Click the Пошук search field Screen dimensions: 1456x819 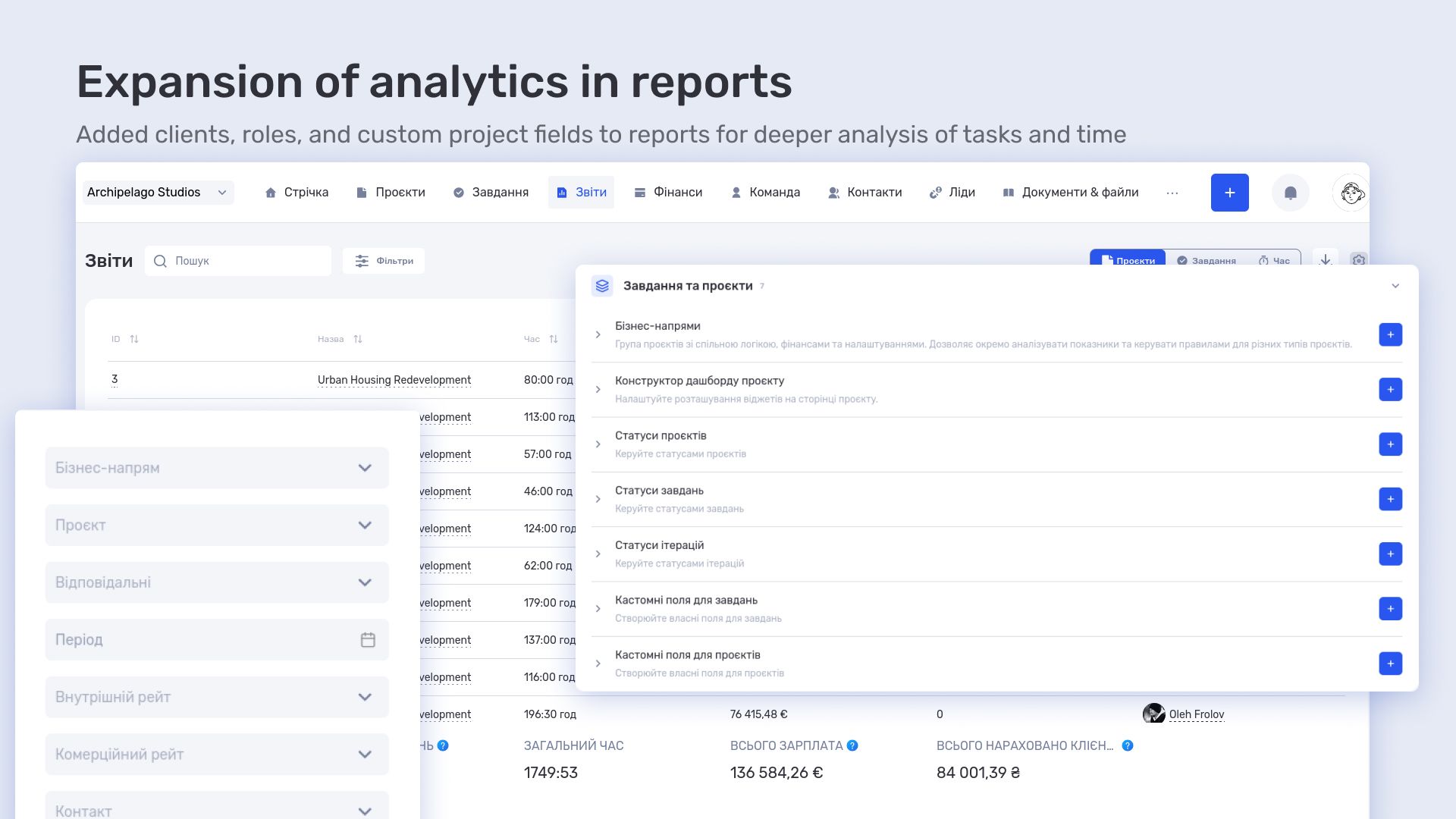[238, 261]
